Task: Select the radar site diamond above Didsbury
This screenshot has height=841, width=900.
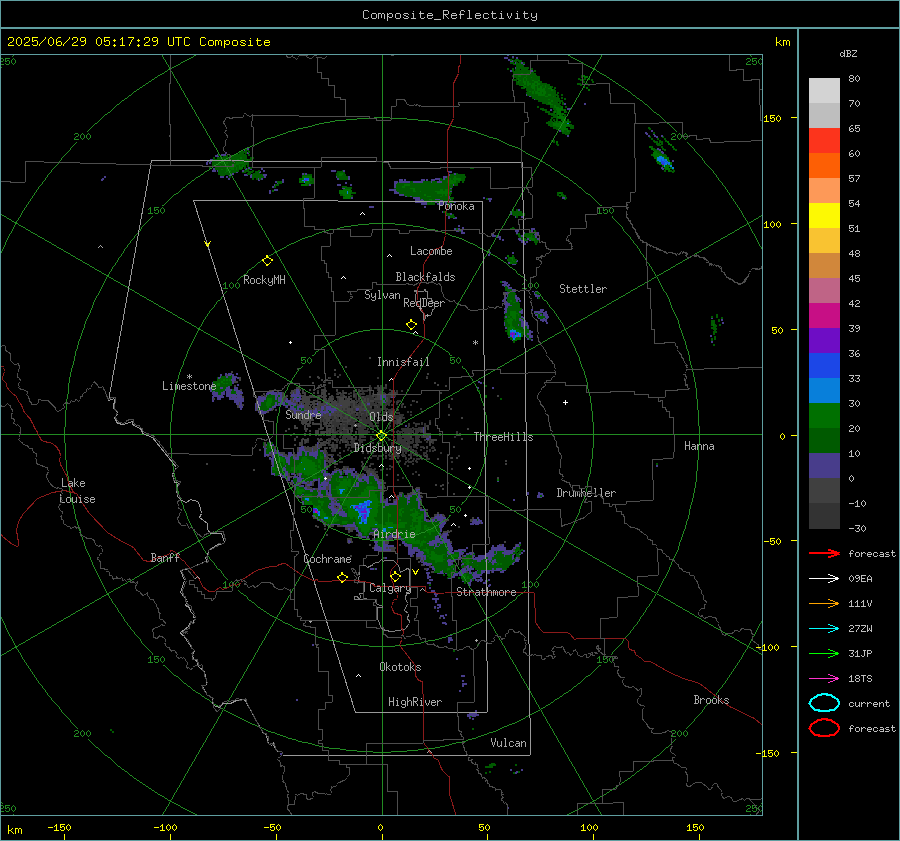Action: (381, 436)
